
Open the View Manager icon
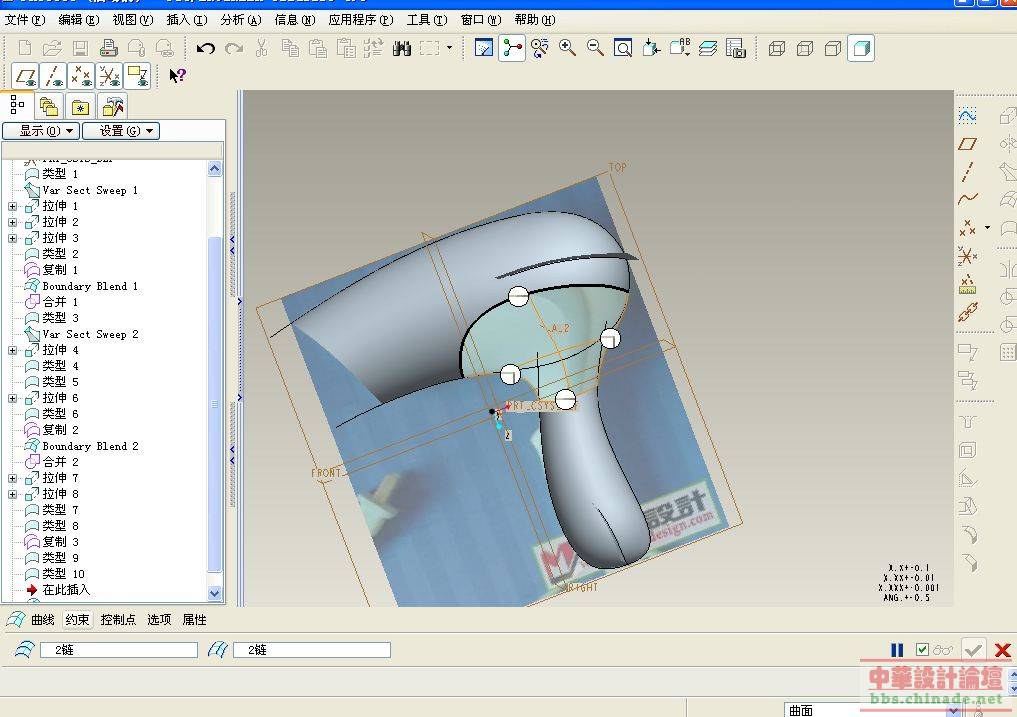[x=736, y=48]
